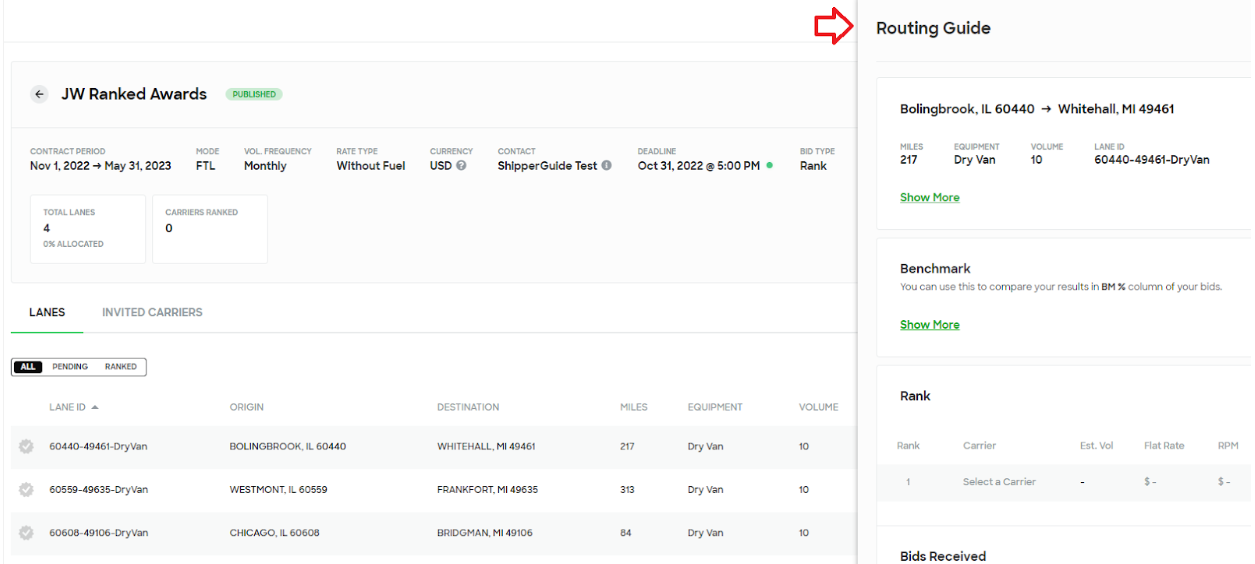
Task: Filter lanes by RANKED
Action: 121,367
